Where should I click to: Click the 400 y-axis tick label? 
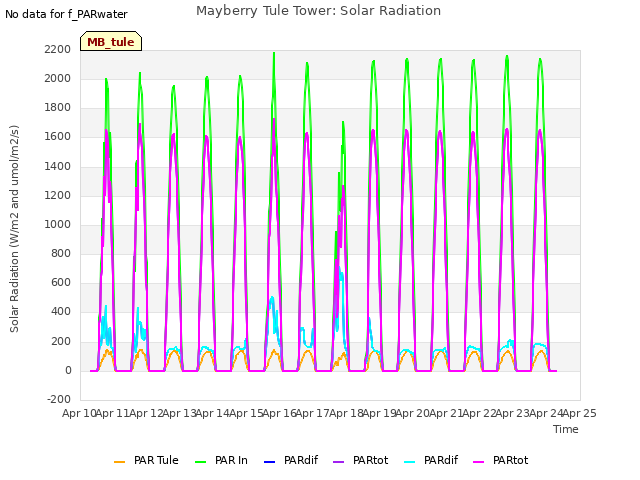coord(61,312)
